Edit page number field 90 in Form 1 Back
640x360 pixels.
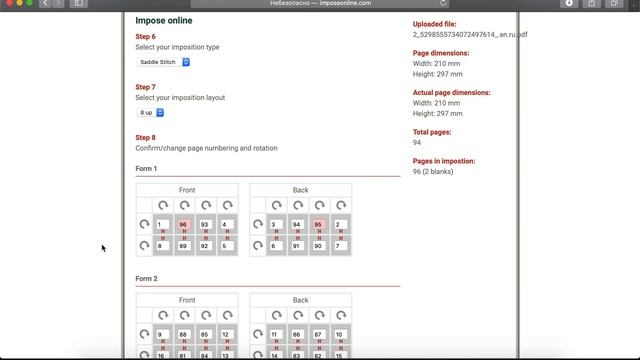319,246
